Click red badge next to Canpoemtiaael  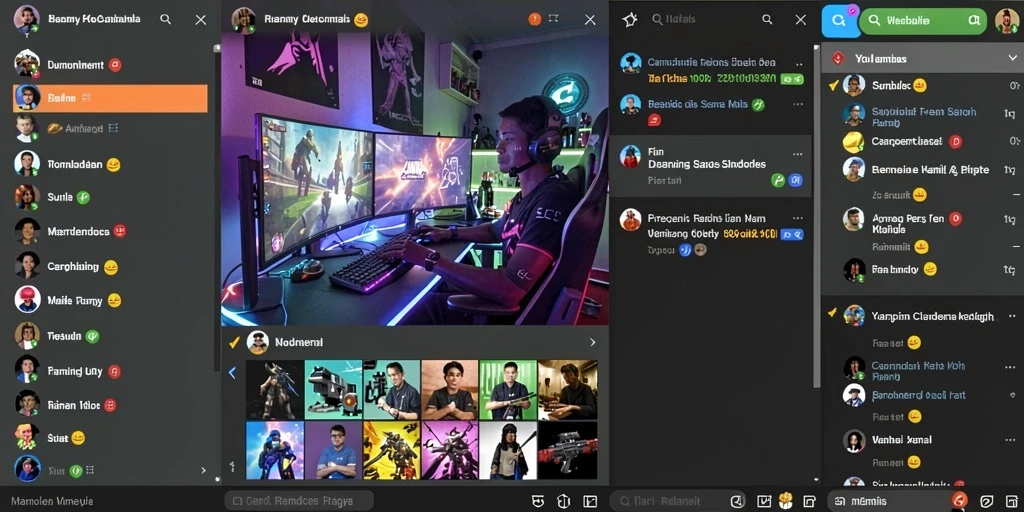(x=955, y=141)
